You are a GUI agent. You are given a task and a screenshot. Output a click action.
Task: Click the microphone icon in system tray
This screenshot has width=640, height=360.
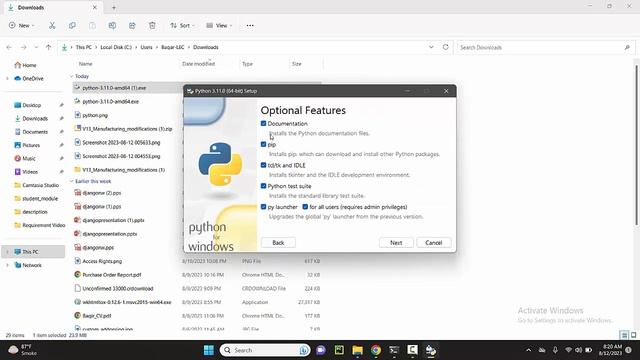click(555, 350)
